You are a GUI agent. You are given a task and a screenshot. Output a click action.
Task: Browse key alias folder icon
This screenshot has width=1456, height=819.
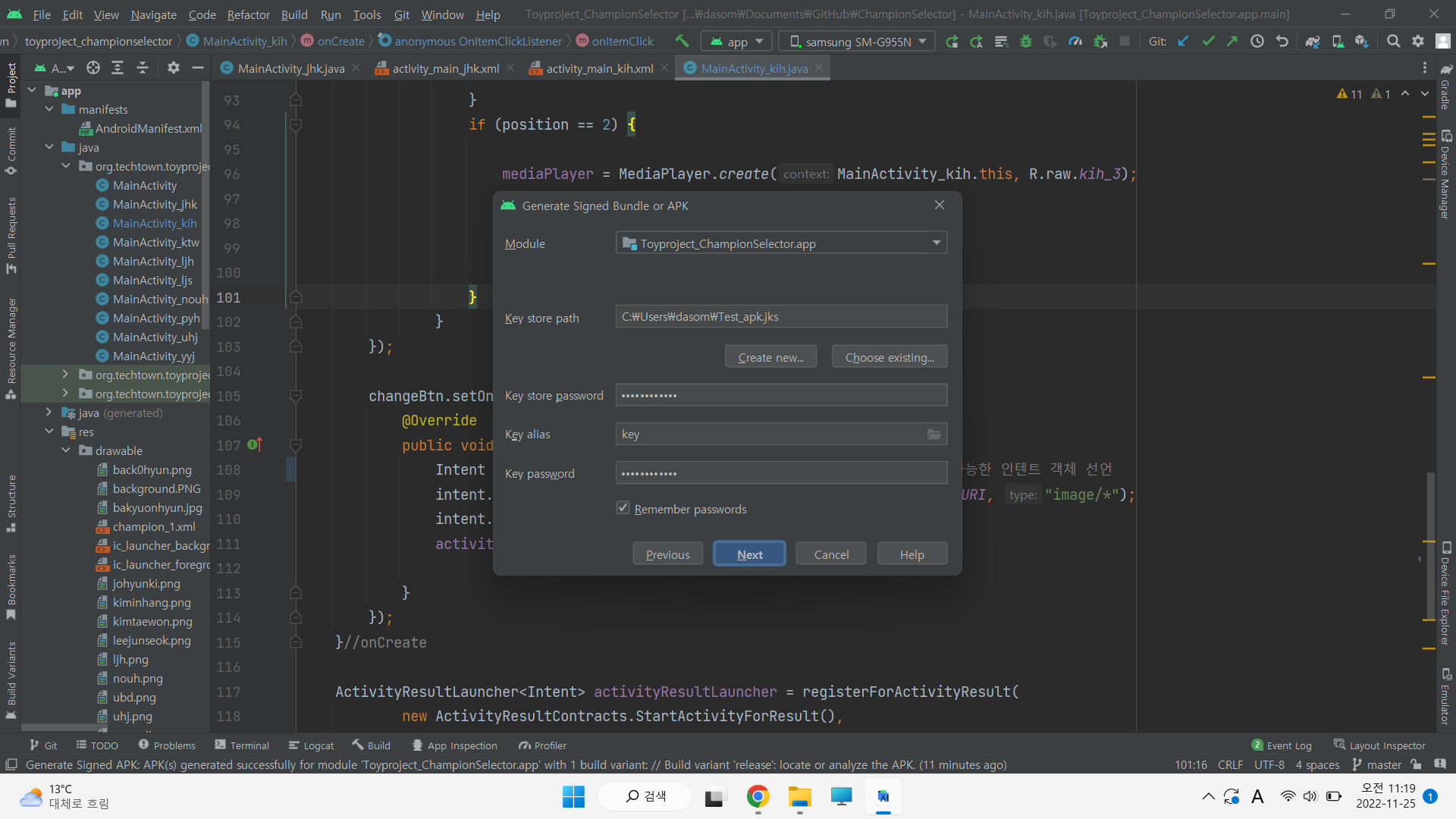(x=934, y=434)
